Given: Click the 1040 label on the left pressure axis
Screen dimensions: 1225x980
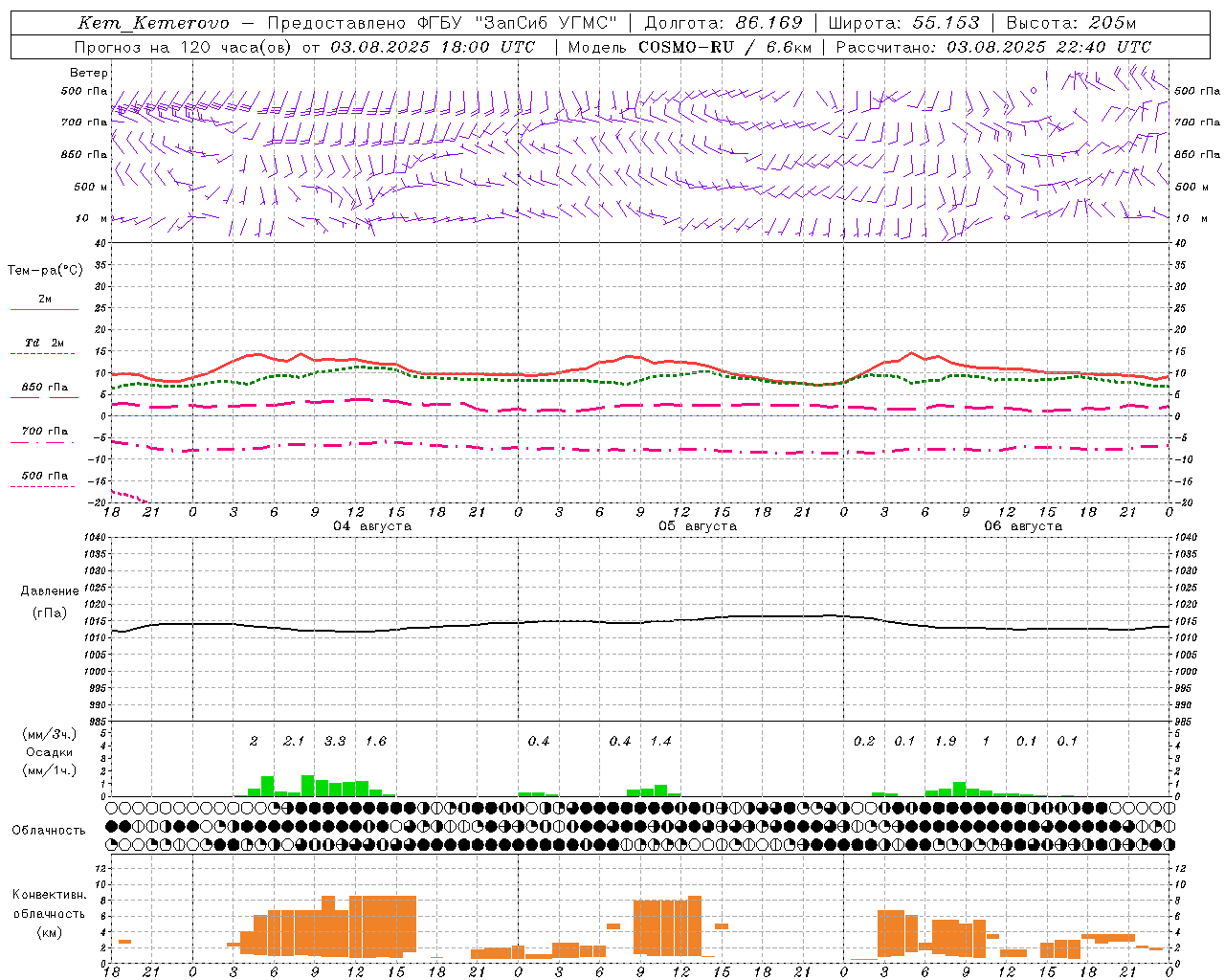Looking at the screenshot, I should click(96, 538).
